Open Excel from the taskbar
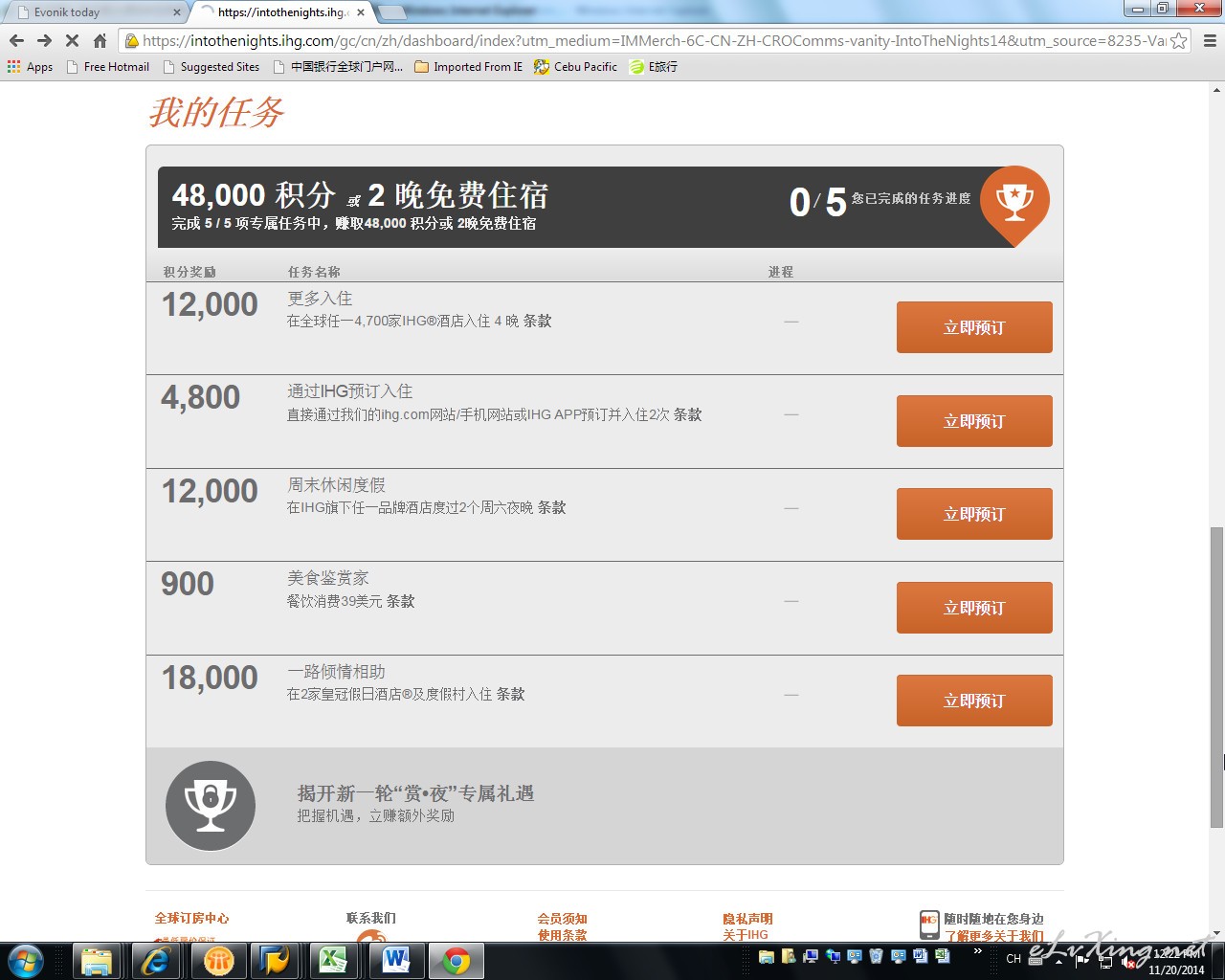This screenshot has height=980, width=1225. [334, 960]
